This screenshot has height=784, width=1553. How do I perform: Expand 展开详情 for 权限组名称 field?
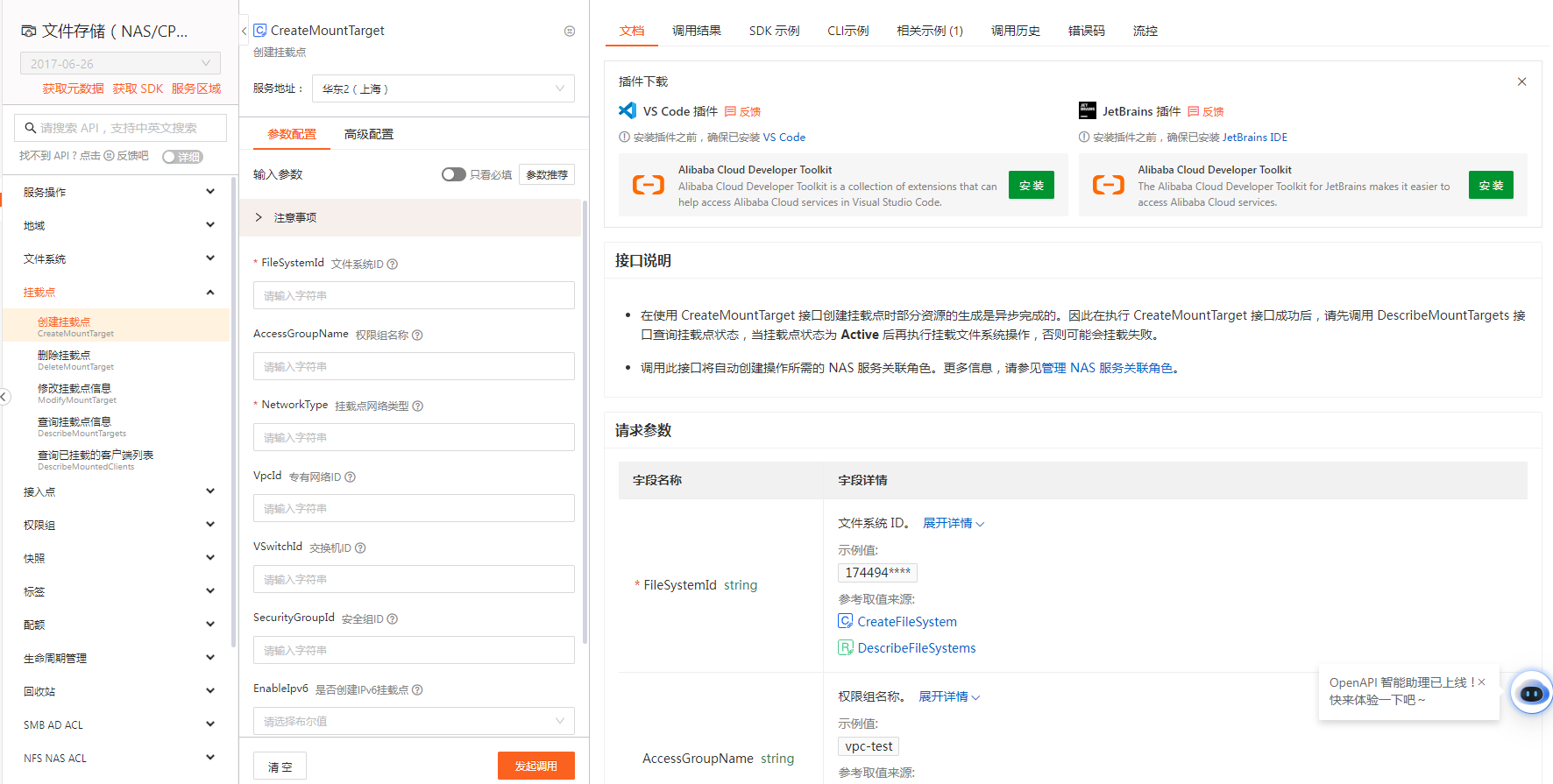(x=949, y=696)
